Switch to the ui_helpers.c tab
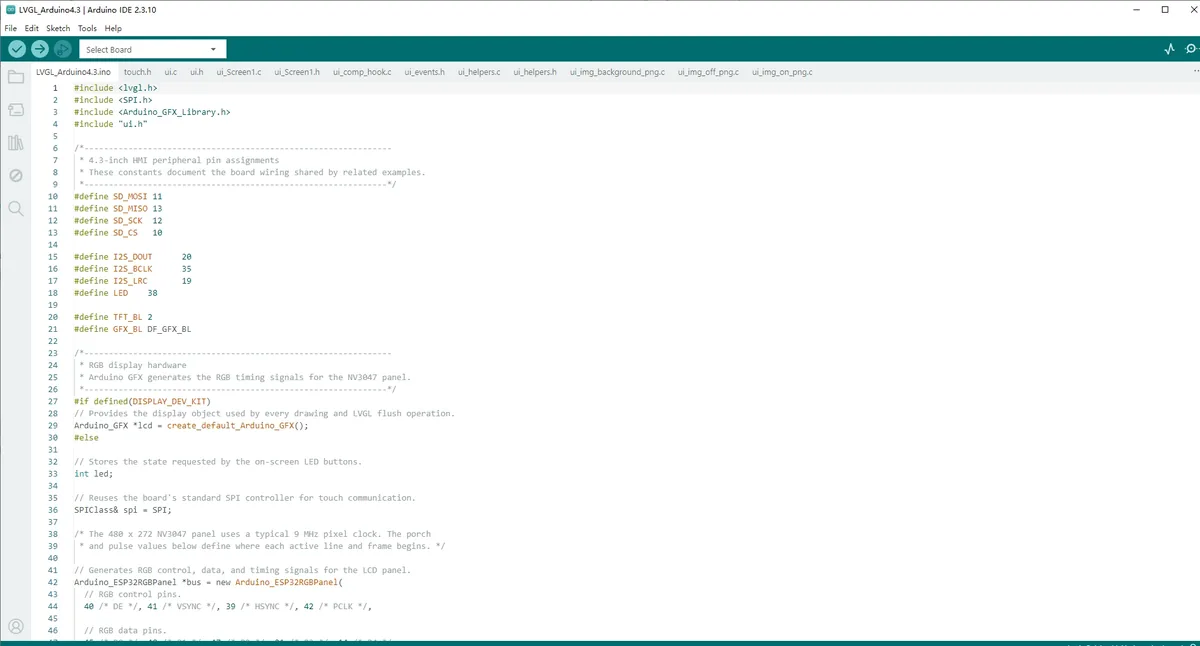 (479, 72)
